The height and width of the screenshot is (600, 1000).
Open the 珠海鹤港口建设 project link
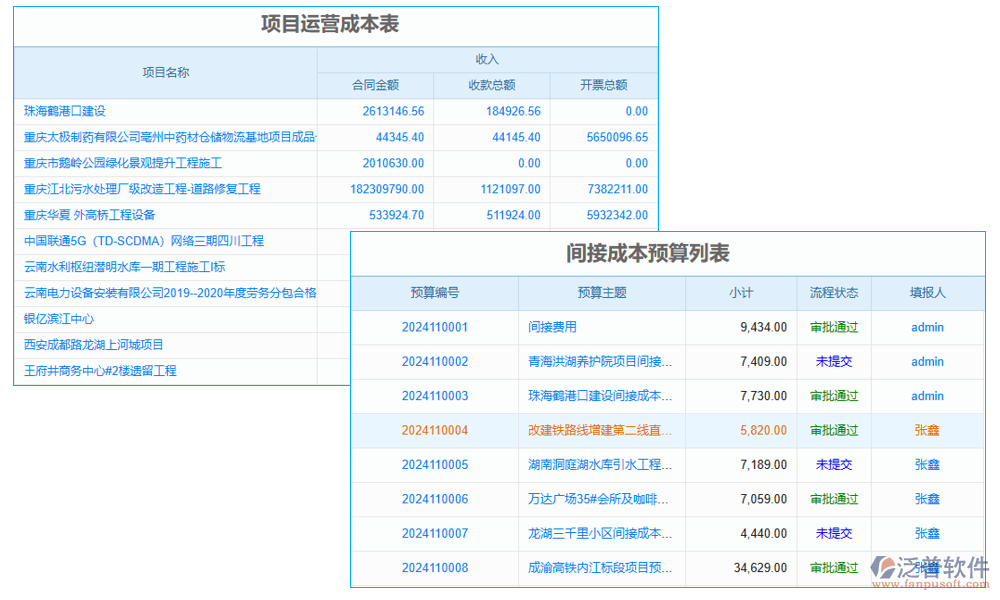(x=65, y=111)
